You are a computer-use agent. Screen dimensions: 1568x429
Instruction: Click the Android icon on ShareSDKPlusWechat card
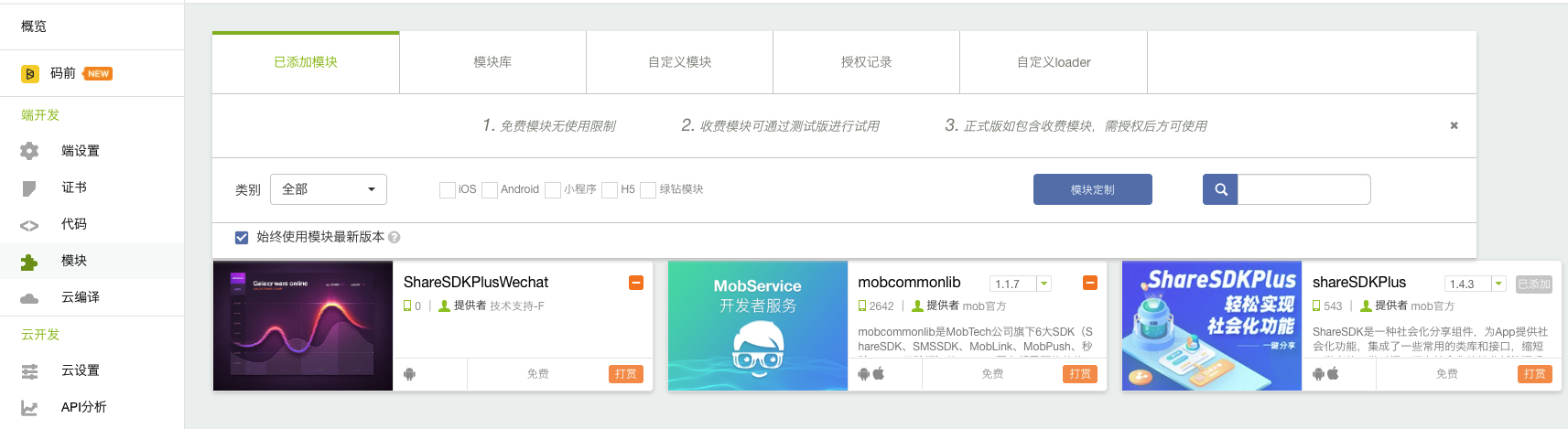[x=409, y=374]
